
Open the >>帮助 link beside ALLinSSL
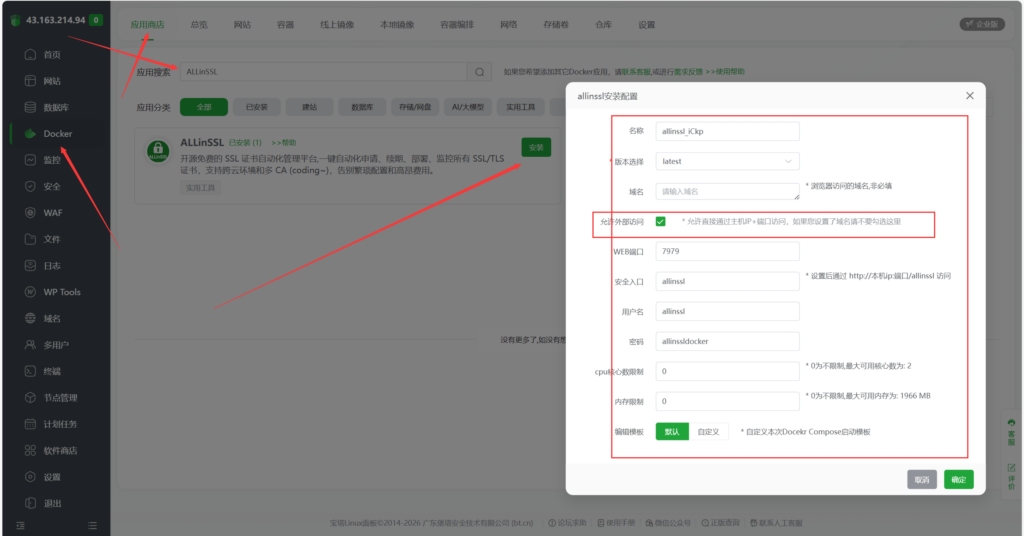tap(284, 142)
